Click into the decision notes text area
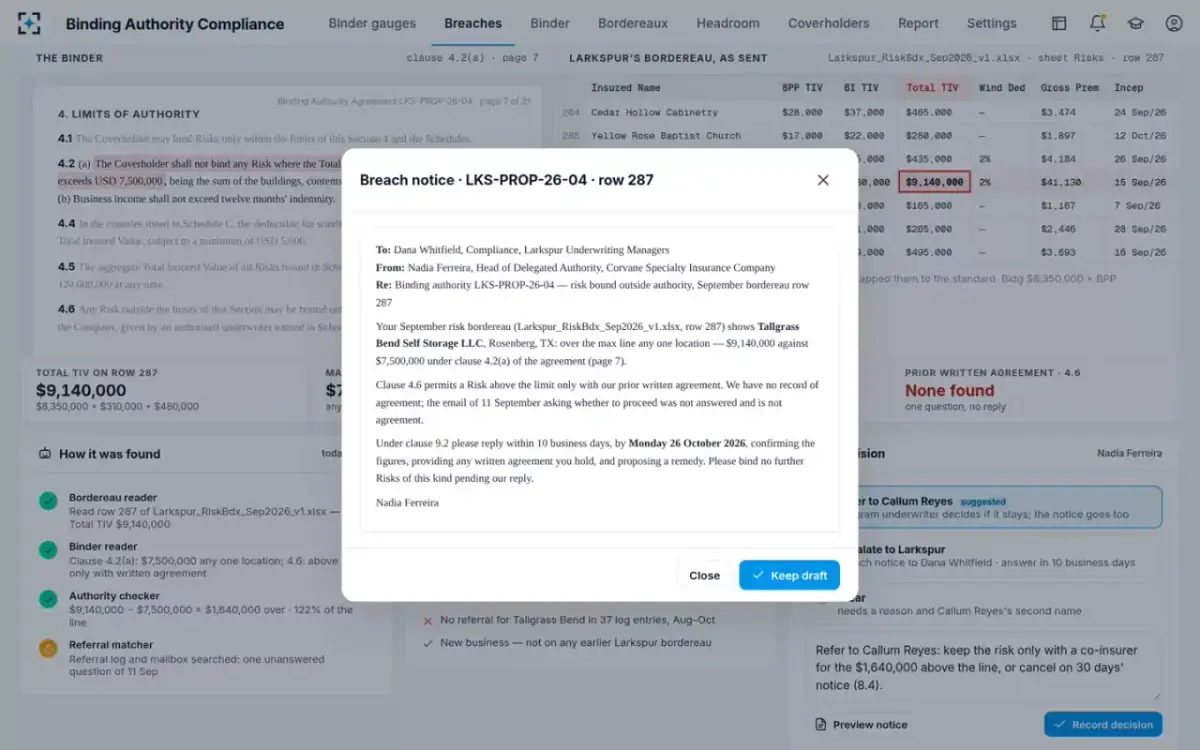Image resolution: width=1200 pixels, height=750 pixels. [x=985, y=666]
